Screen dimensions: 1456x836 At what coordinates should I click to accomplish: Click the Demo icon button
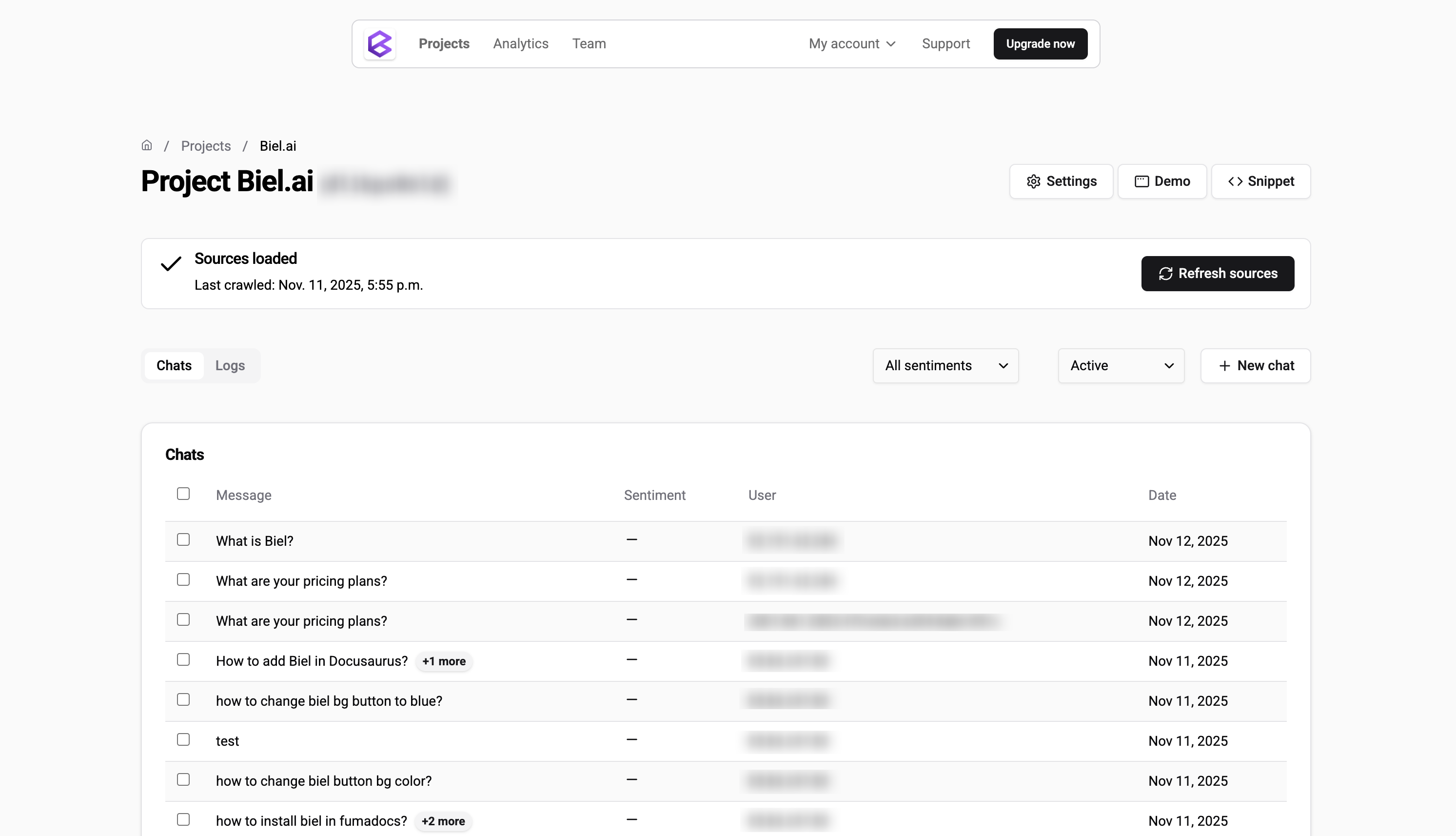click(x=1141, y=181)
